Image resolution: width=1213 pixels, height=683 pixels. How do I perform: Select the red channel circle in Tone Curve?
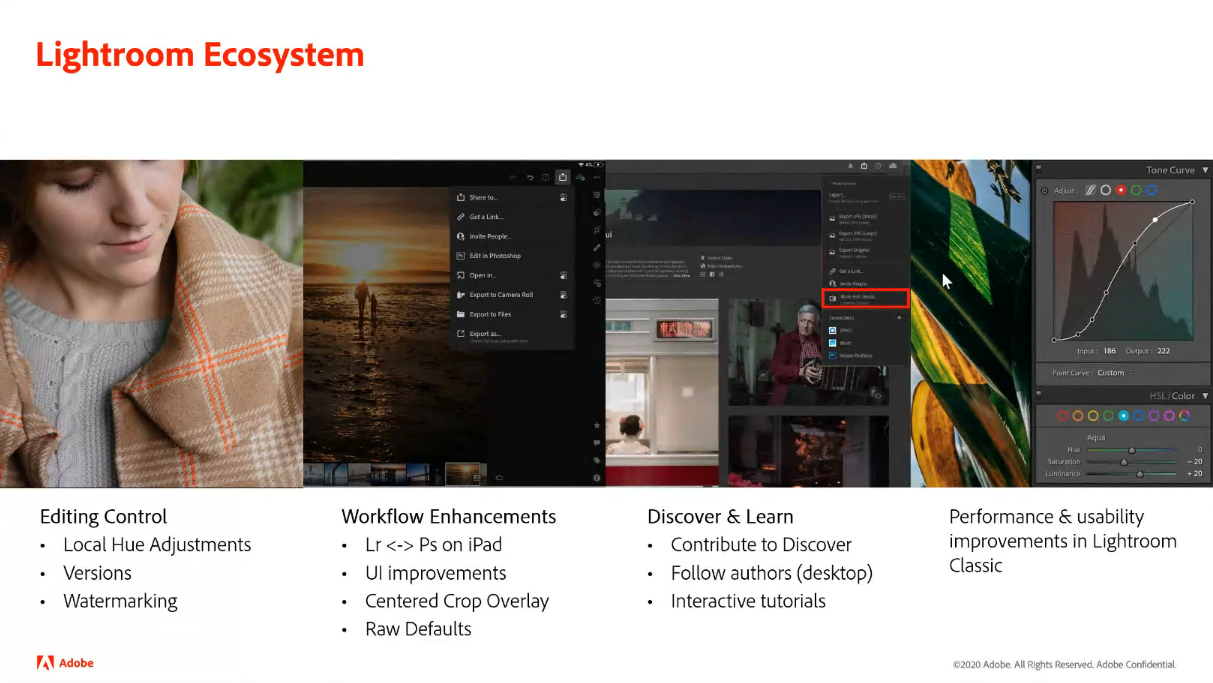1121,190
